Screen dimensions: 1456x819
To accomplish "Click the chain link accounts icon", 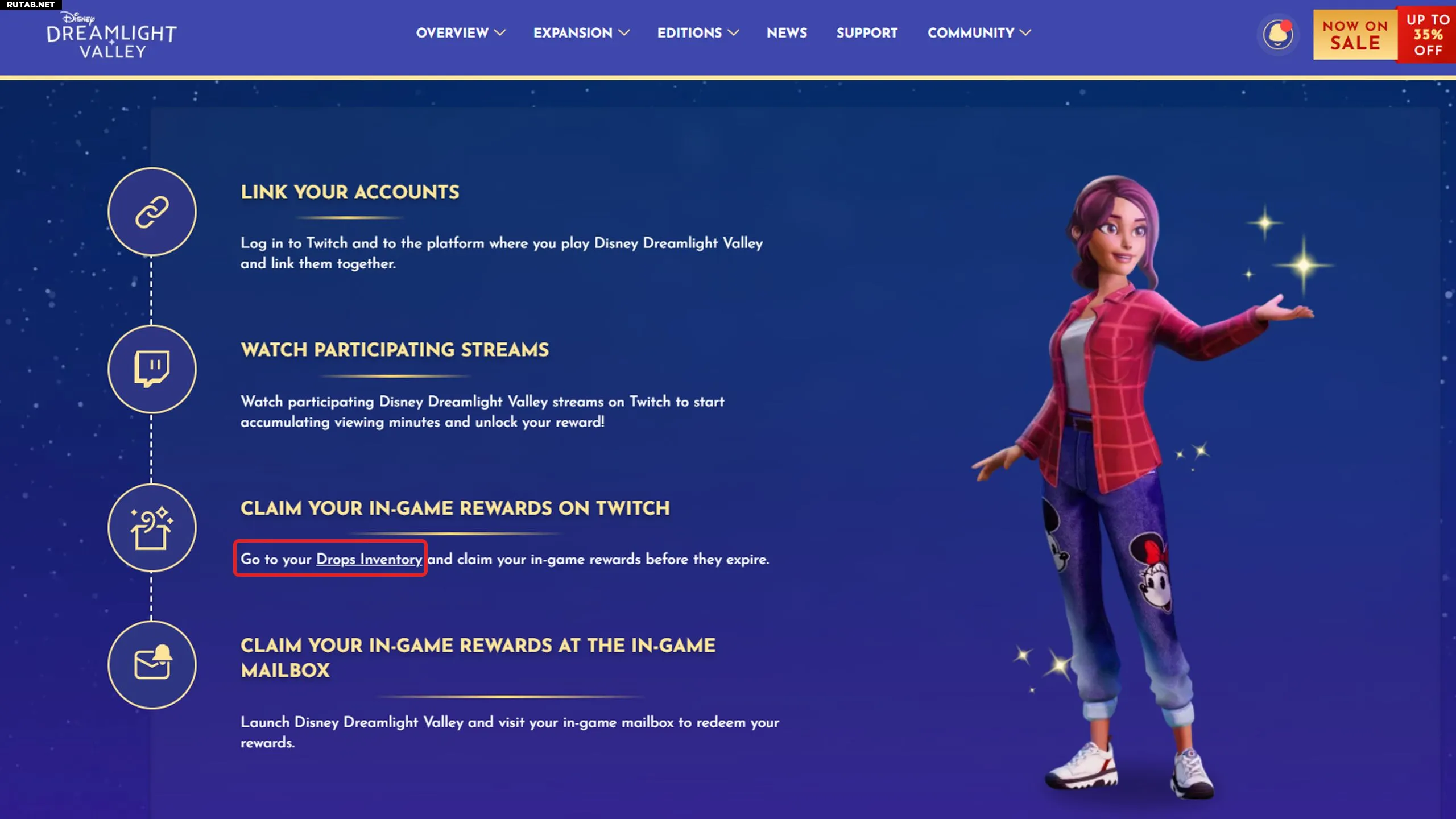I will (x=152, y=212).
